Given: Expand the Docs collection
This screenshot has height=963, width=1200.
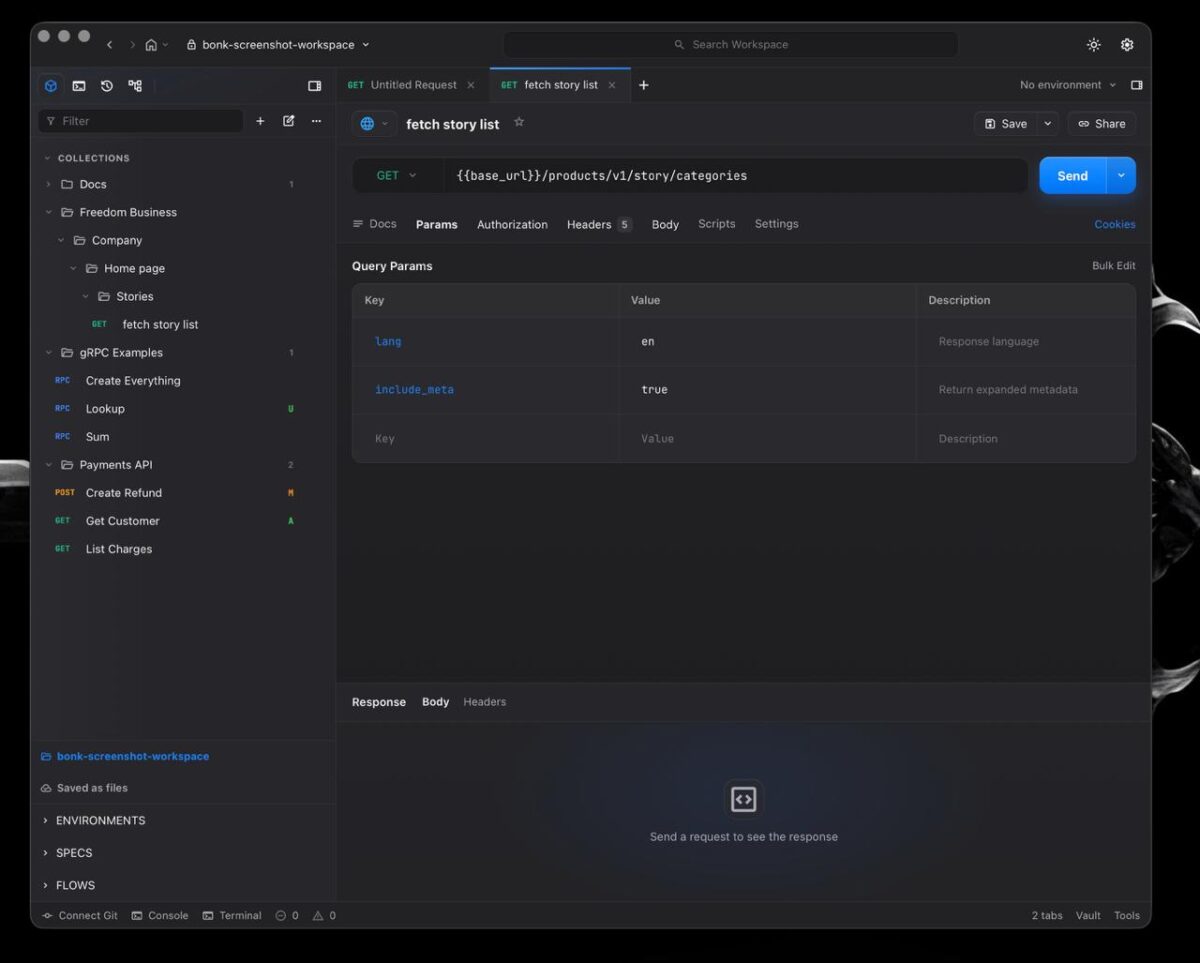Looking at the screenshot, I should coord(48,185).
